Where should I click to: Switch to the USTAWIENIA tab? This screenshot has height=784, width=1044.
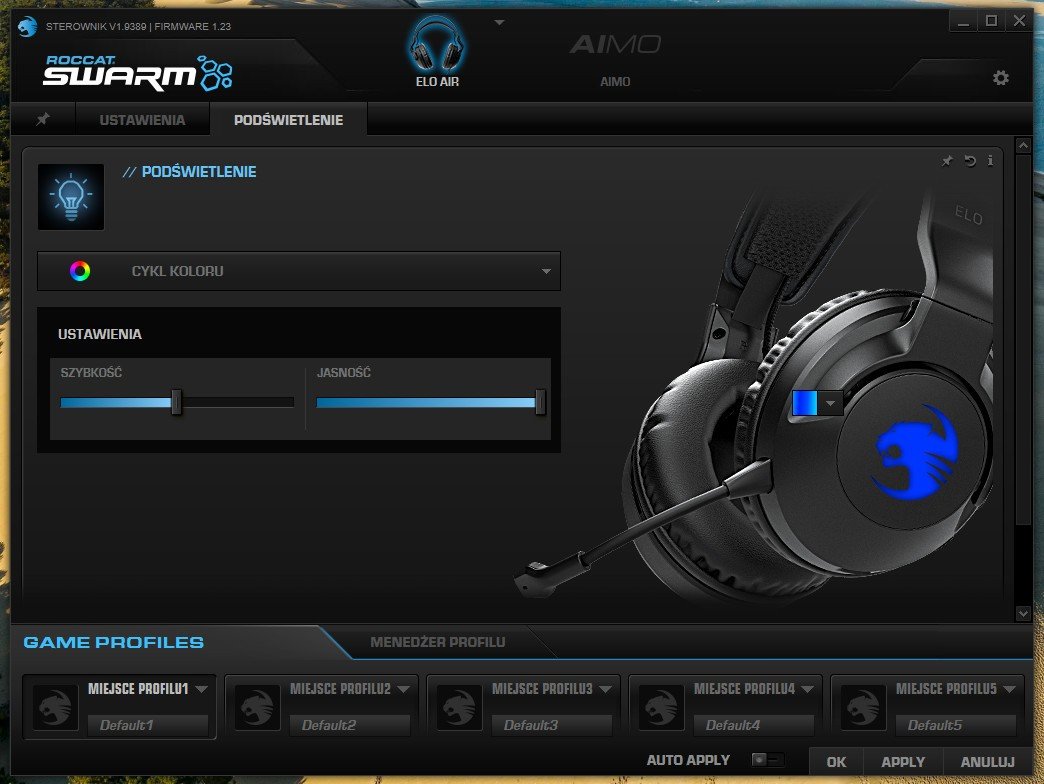click(x=142, y=120)
